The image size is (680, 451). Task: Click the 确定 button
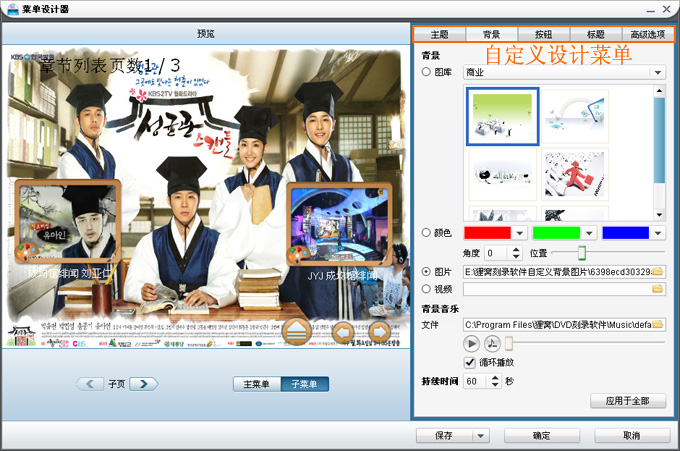[x=542, y=435]
